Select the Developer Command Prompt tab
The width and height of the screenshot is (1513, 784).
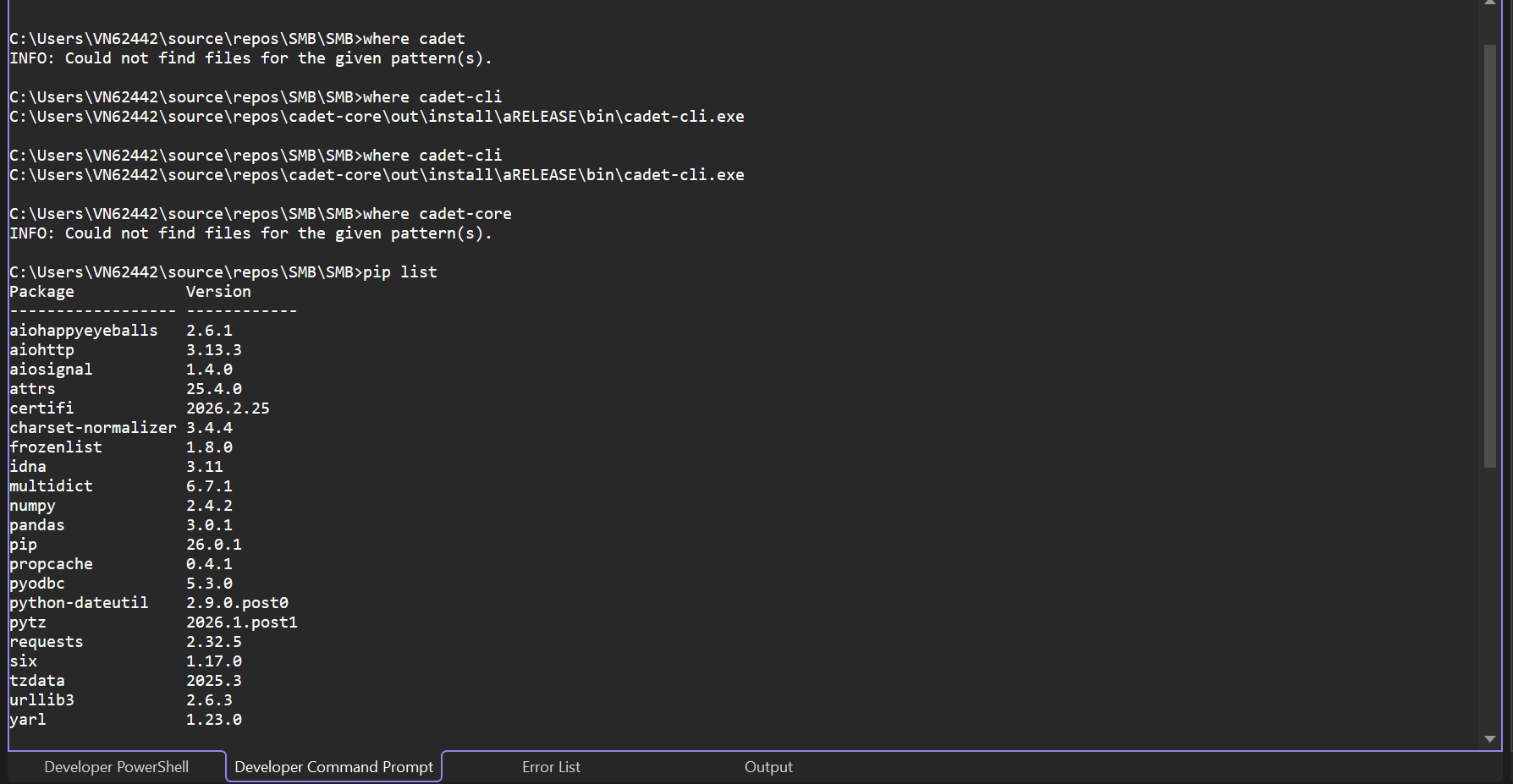pyautogui.click(x=333, y=767)
